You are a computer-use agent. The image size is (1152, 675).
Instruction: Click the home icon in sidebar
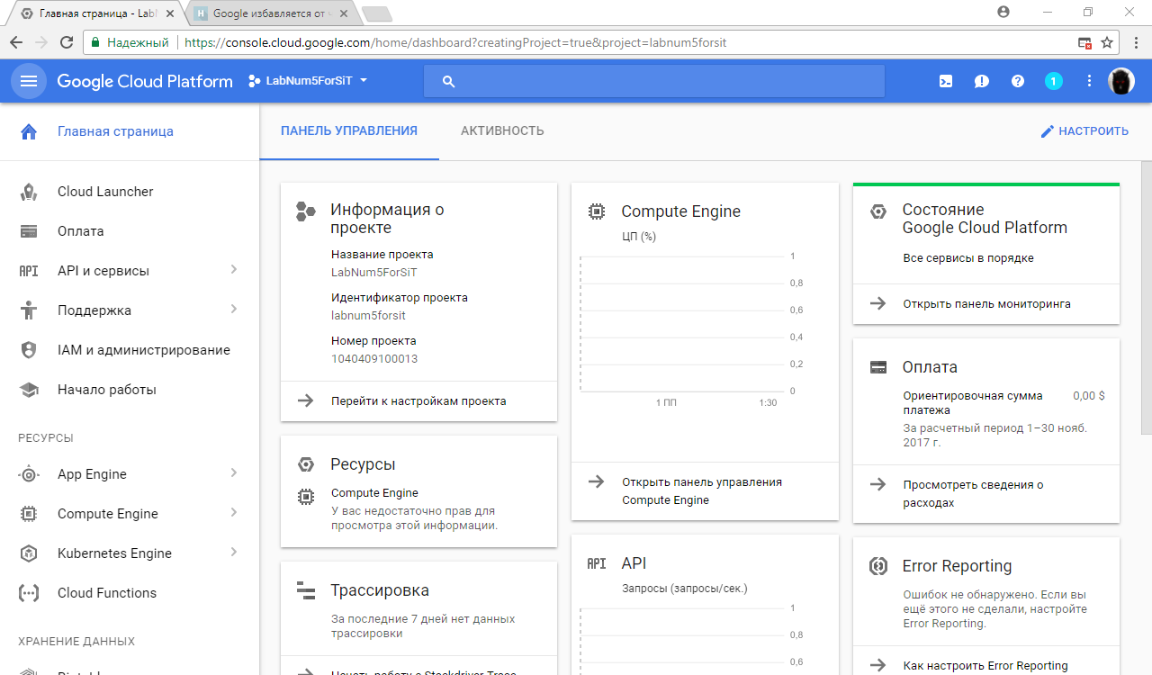[29, 131]
